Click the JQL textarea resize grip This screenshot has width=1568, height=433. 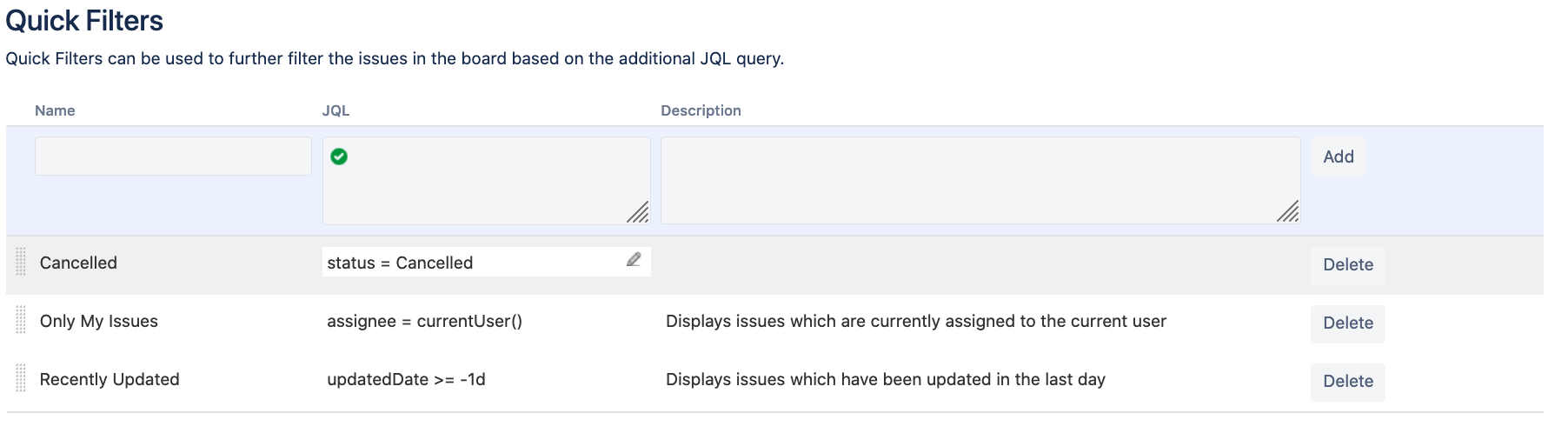[638, 212]
